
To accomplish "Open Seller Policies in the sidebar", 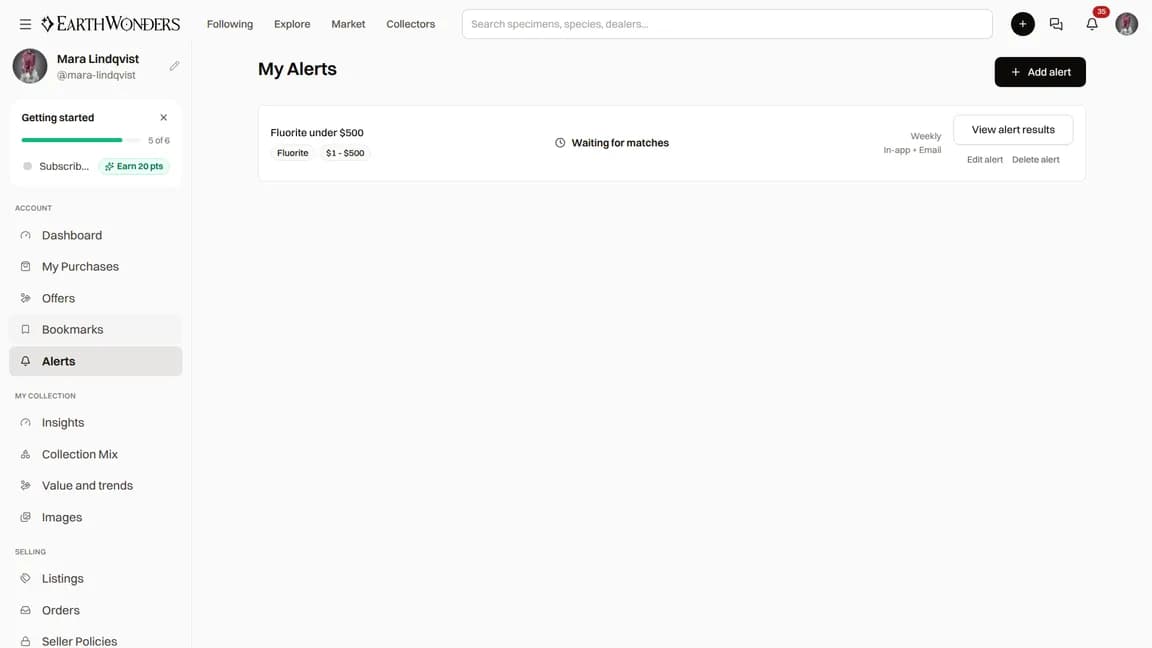I will pos(96,641).
